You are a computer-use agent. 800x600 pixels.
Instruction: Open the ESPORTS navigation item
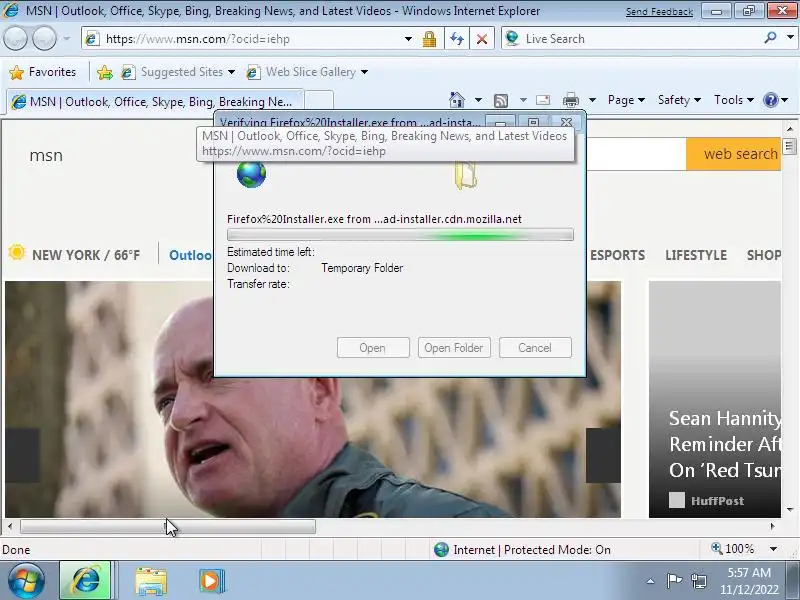click(x=617, y=255)
